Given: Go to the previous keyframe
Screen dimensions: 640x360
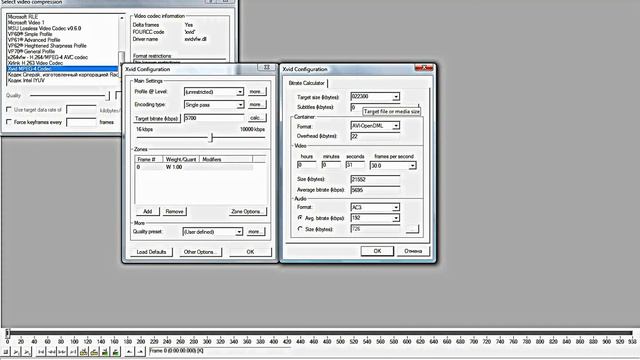Looking at the screenshot, I should point(83,351).
